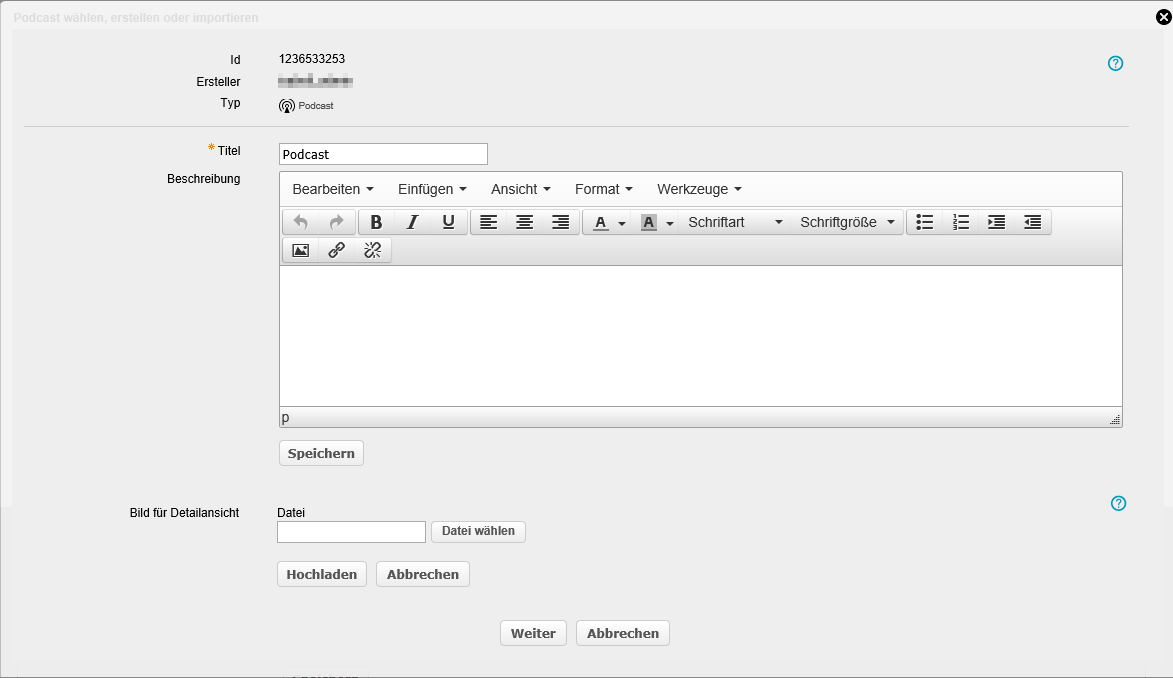
Task: Open the Schriftgröße size dropdown
Action: 847,222
